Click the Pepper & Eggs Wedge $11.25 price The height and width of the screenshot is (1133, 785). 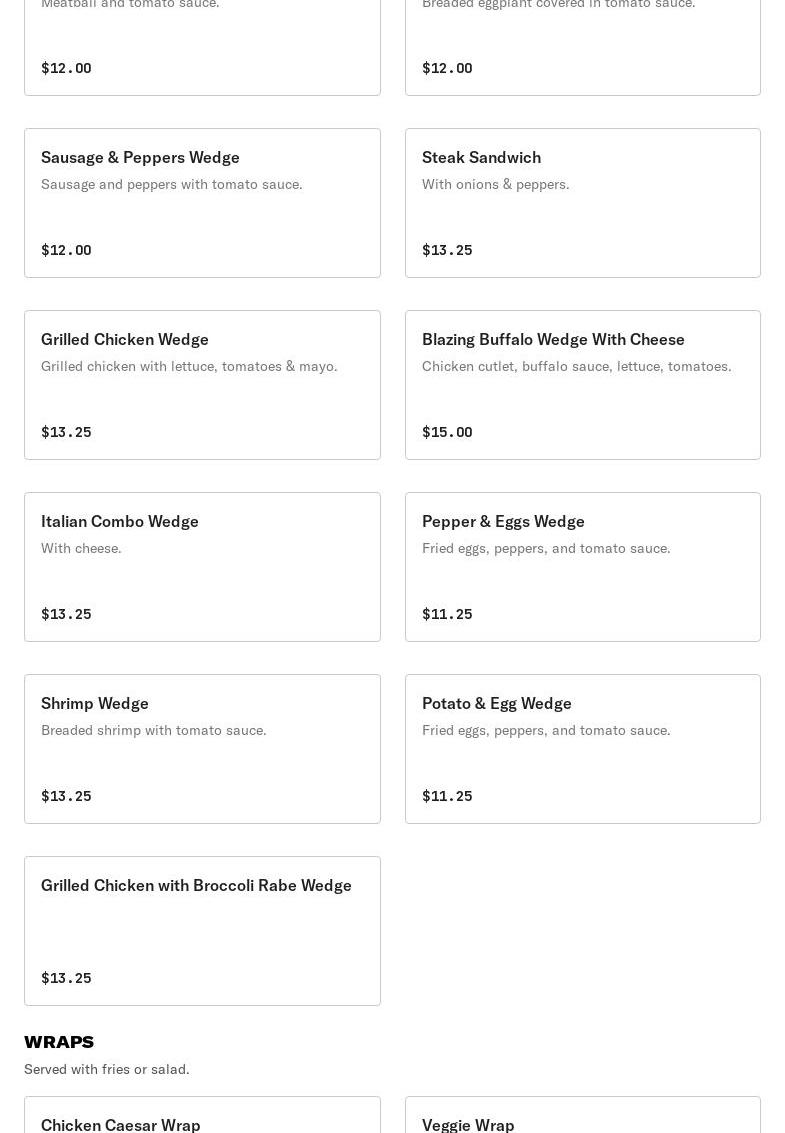pyautogui.click(x=447, y=614)
